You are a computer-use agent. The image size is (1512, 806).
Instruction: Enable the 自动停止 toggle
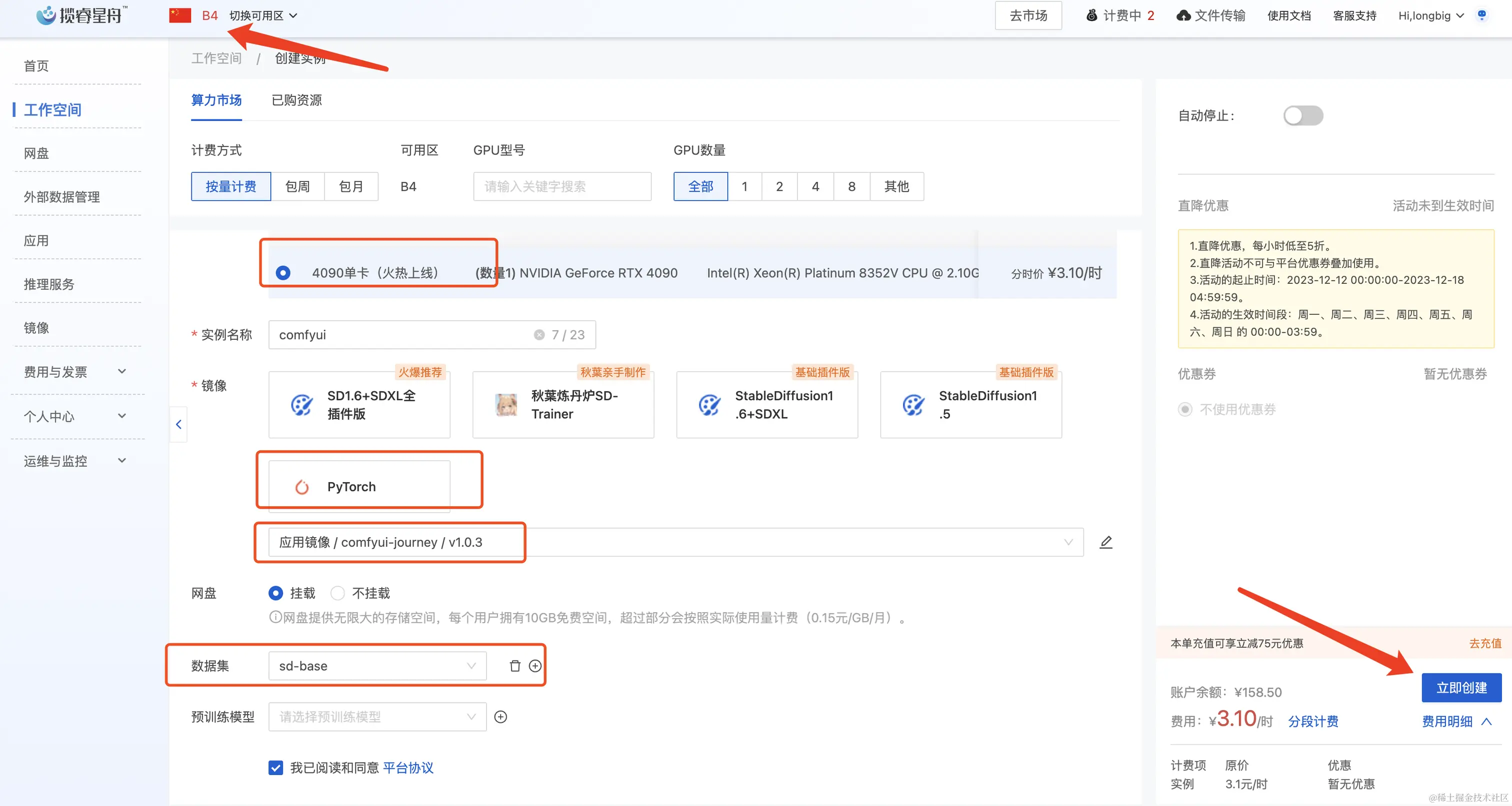[1302, 115]
